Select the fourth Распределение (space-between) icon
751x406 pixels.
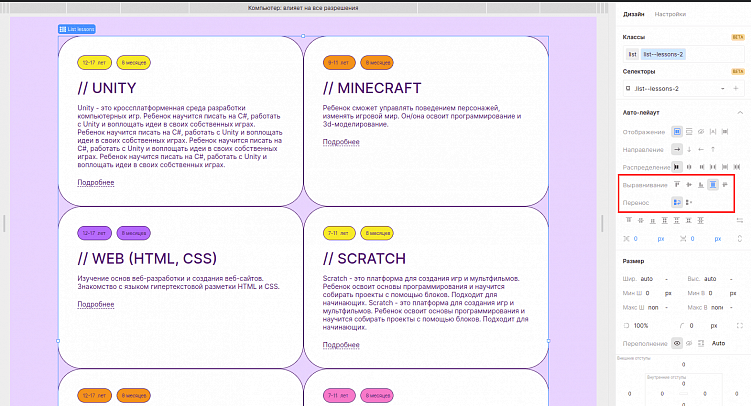[x=713, y=167]
